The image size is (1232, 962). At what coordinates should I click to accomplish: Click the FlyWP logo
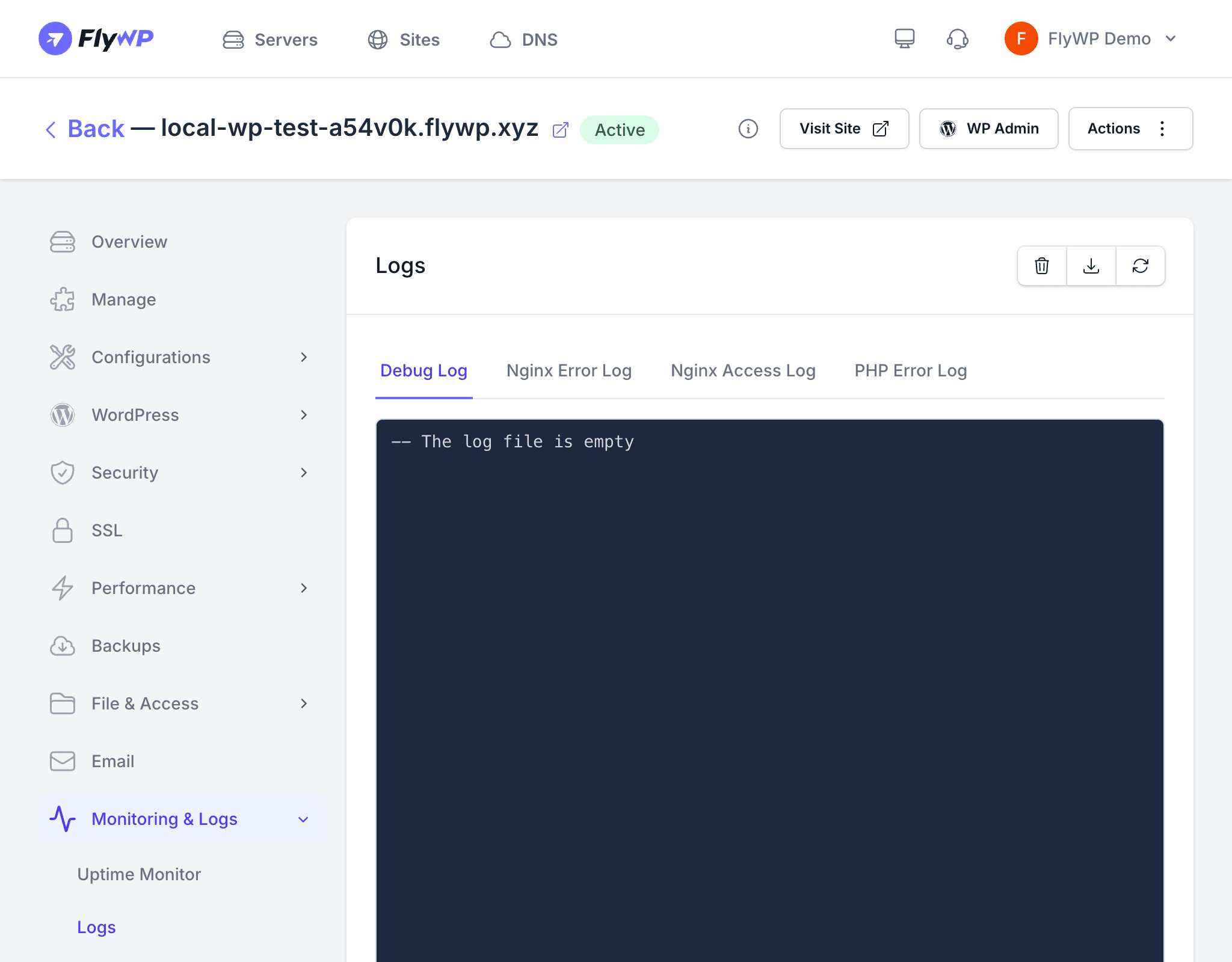coord(96,38)
